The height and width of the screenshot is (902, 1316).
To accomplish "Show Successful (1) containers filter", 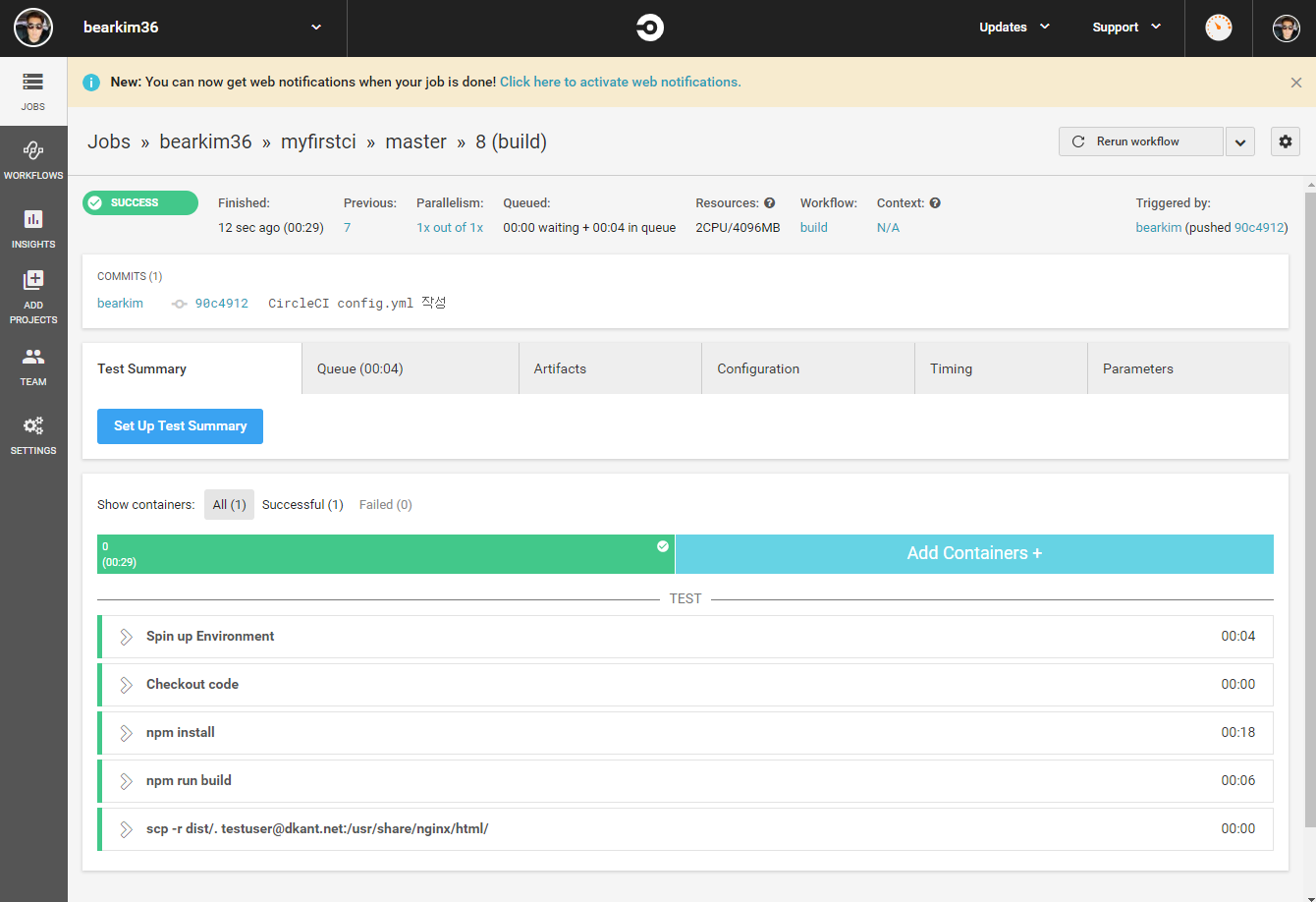I will pyautogui.click(x=302, y=505).
